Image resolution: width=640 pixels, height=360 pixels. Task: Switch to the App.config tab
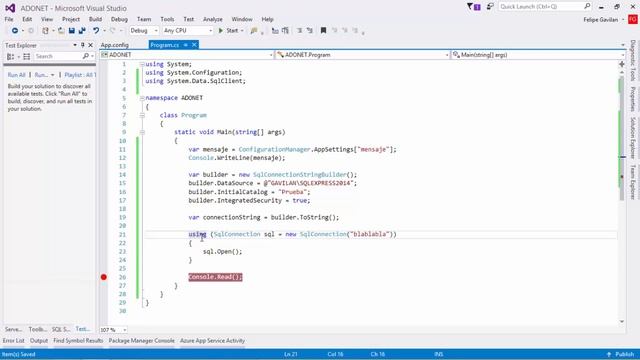click(x=115, y=45)
